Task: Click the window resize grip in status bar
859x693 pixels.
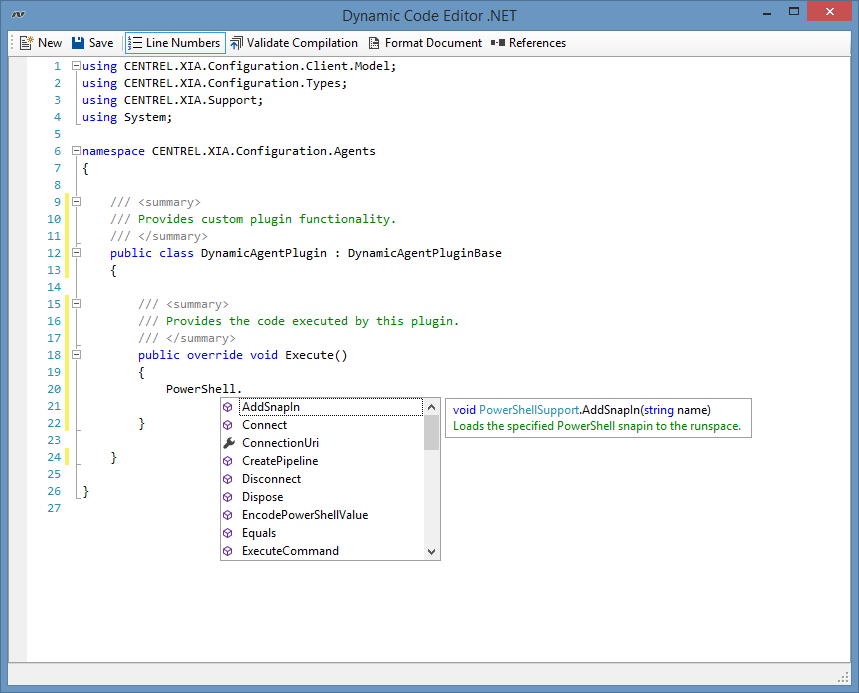Action: tap(844, 678)
